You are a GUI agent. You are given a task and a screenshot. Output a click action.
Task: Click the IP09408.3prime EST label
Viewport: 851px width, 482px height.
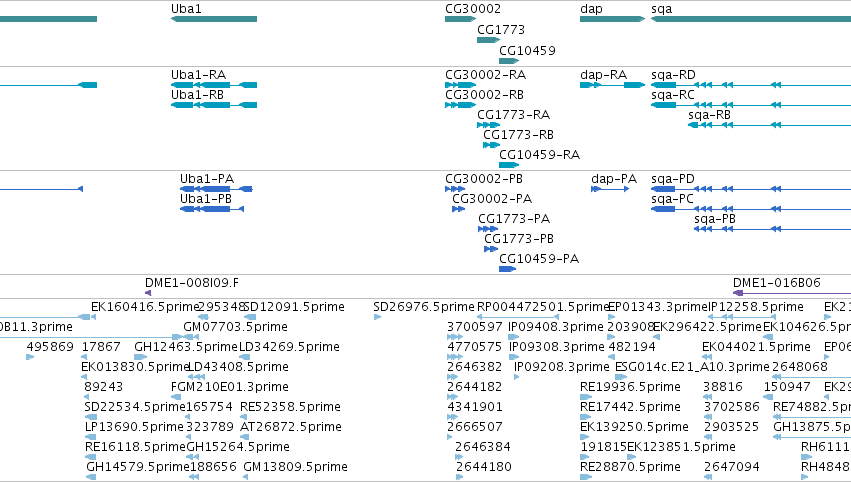pos(556,327)
